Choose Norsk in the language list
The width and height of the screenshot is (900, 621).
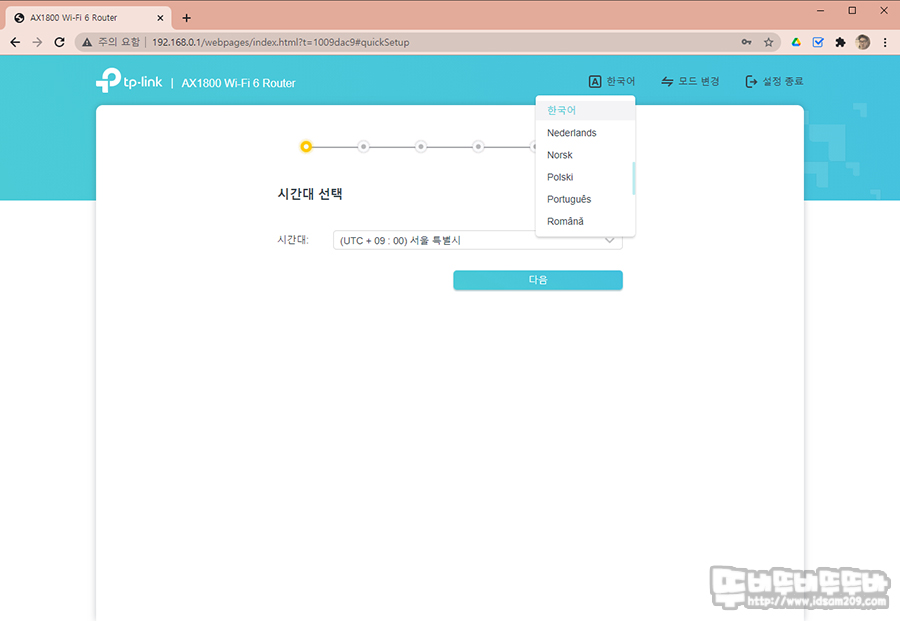[x=585, y=155]
